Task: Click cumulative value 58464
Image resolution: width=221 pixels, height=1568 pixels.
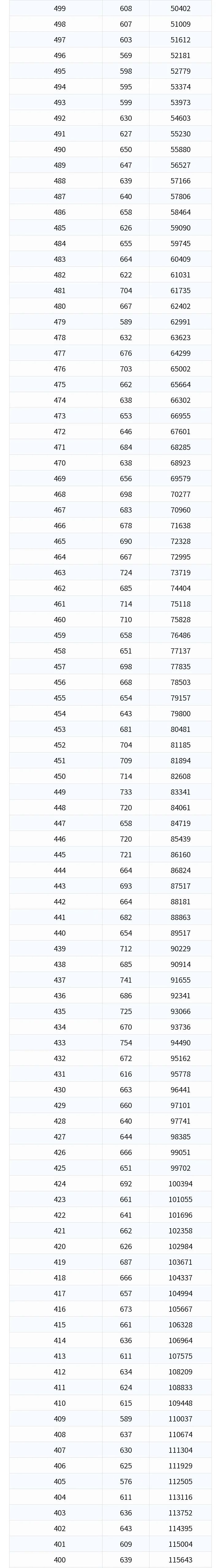Action: [x=180, y=212]
